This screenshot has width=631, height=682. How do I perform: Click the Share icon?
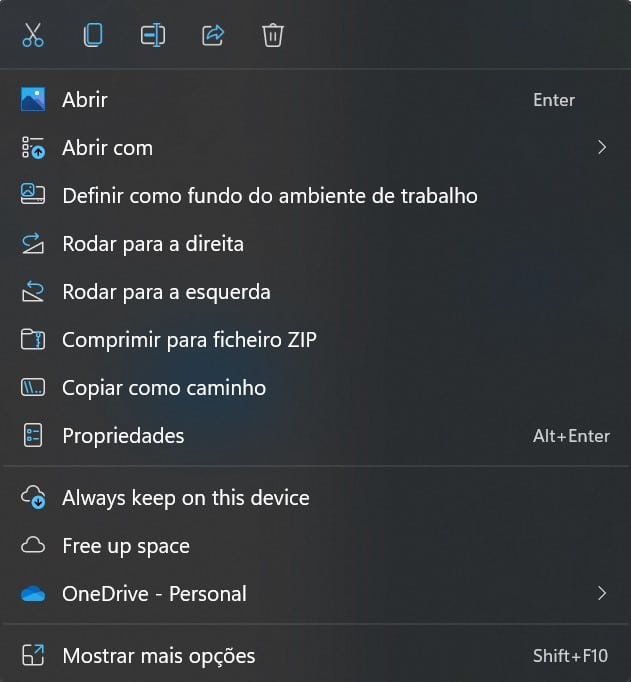[x=213, y=36]
